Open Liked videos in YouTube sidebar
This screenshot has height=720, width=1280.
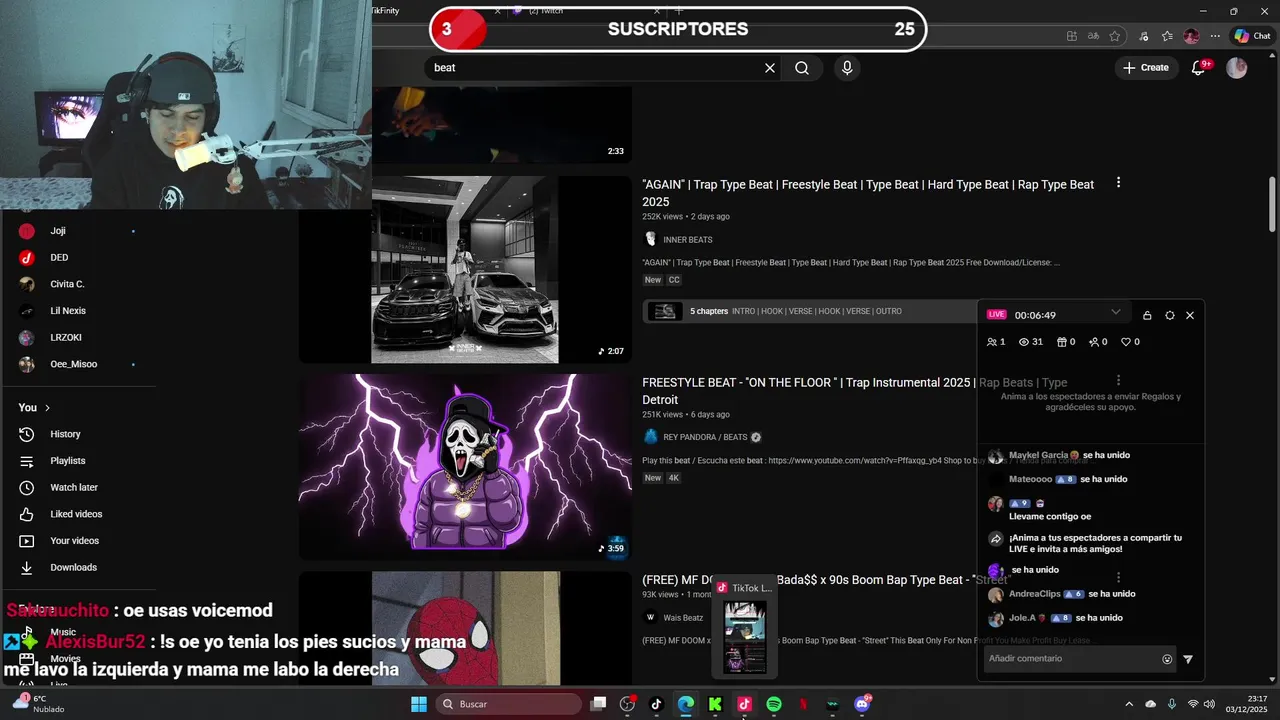point(78,514)
